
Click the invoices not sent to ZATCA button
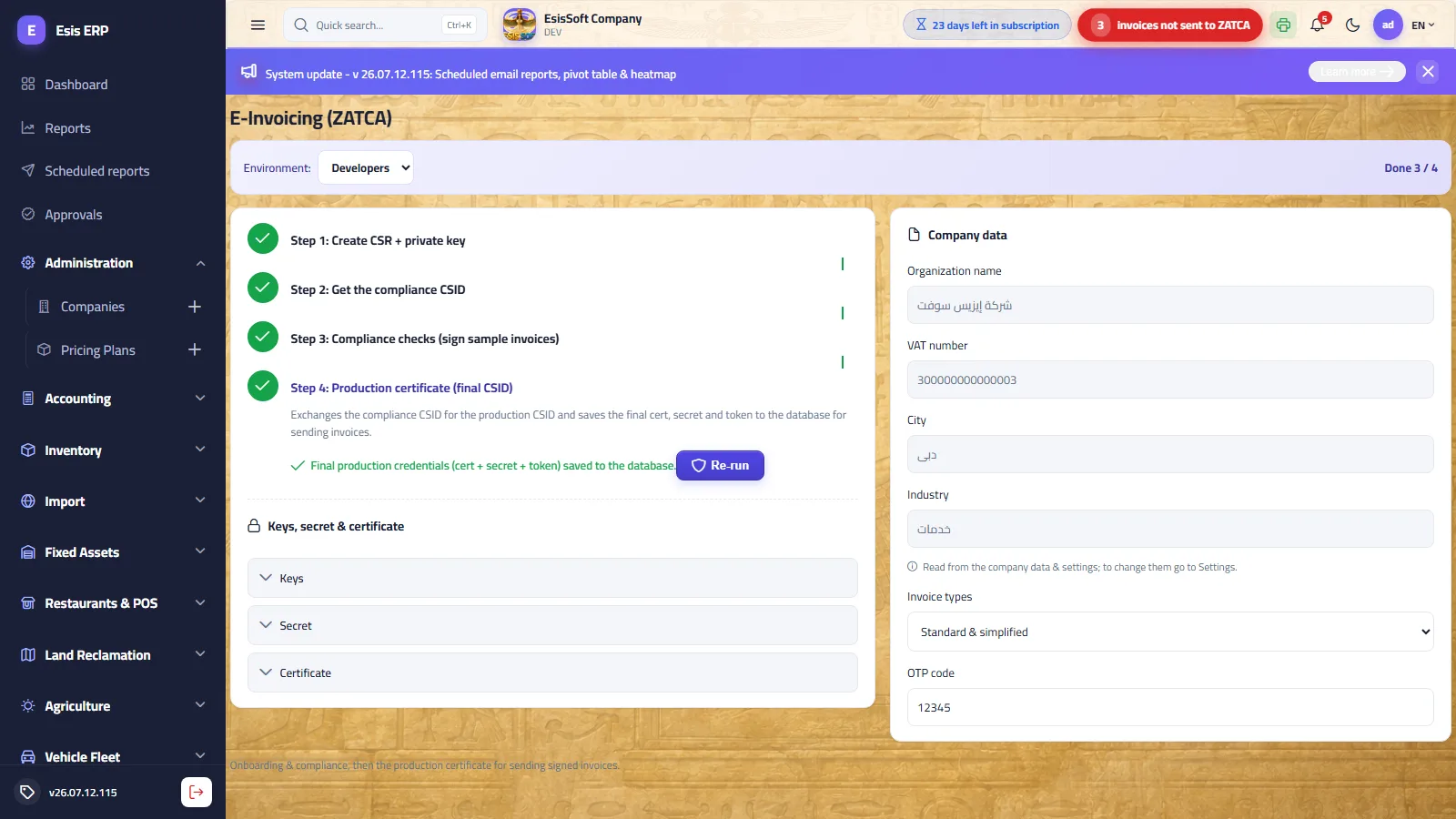(1170, 25)
